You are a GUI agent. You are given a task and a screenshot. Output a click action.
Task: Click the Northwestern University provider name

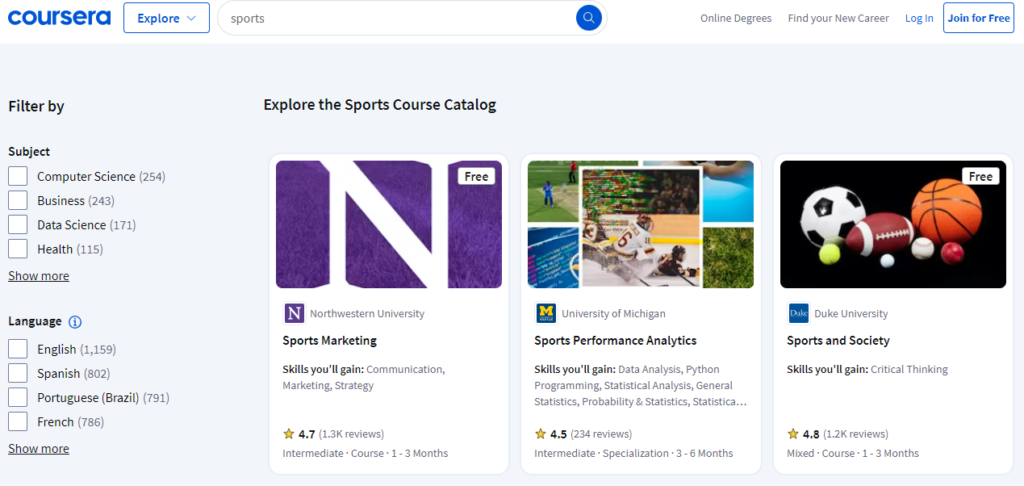tap(367, 314)
